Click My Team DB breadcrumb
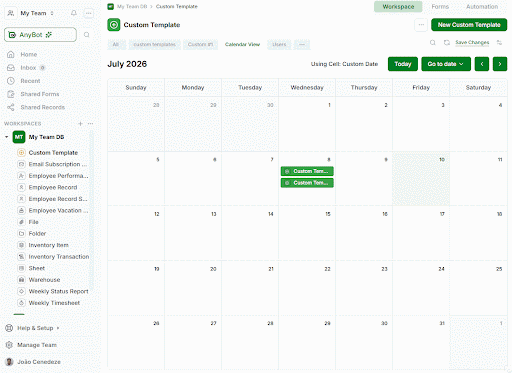 coord(132,6)
